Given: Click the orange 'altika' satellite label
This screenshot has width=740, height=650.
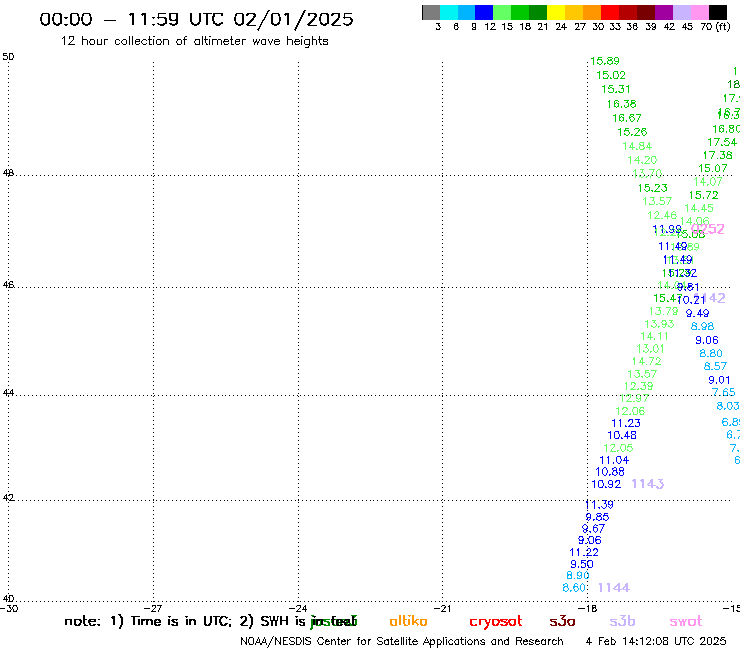Looking at the screenshot, I should coord(408,621).
